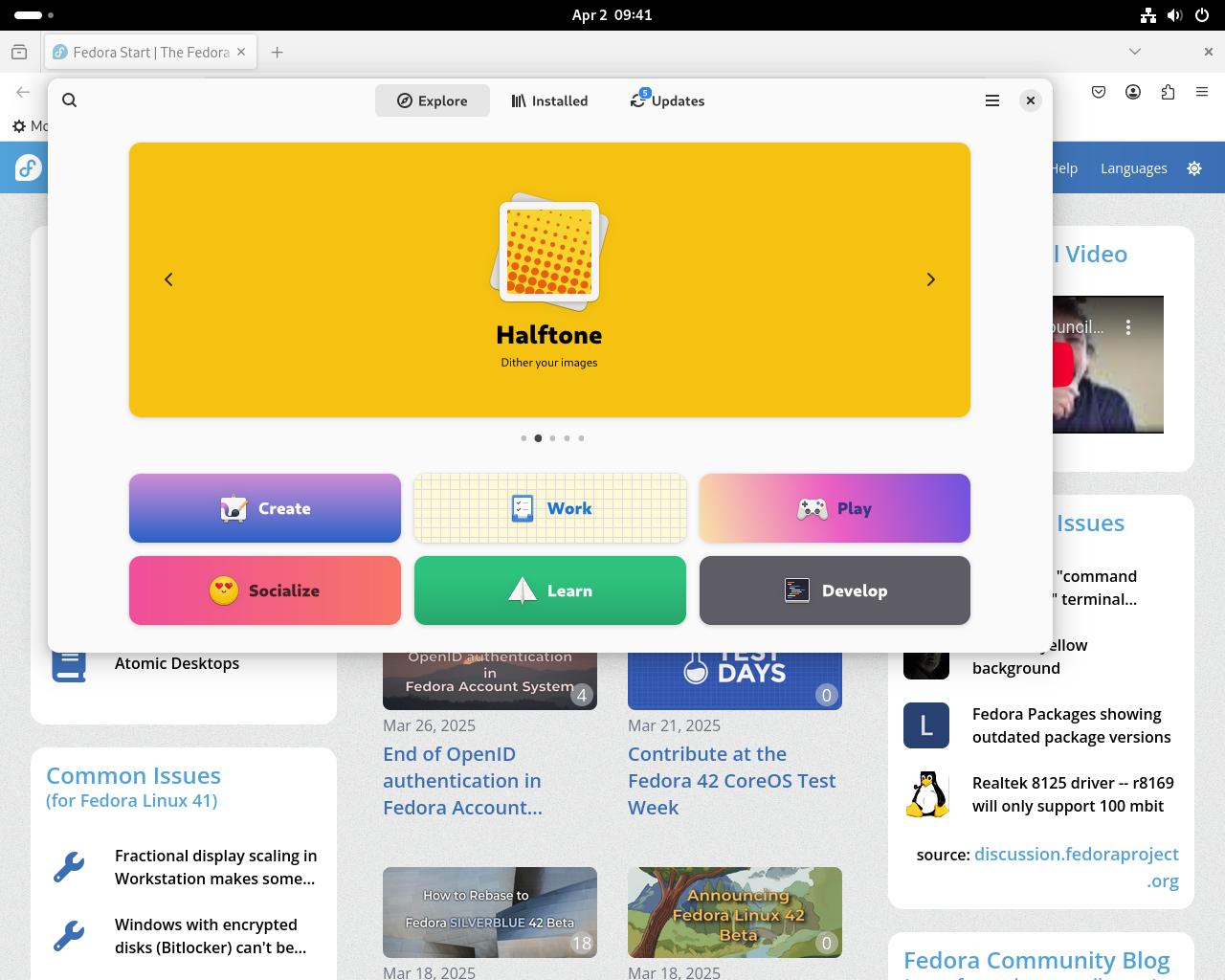This screenshot has width=1225, height=980.
Task: Open Windows with encrypted disks issue
Action: click(x=211, y=936)
